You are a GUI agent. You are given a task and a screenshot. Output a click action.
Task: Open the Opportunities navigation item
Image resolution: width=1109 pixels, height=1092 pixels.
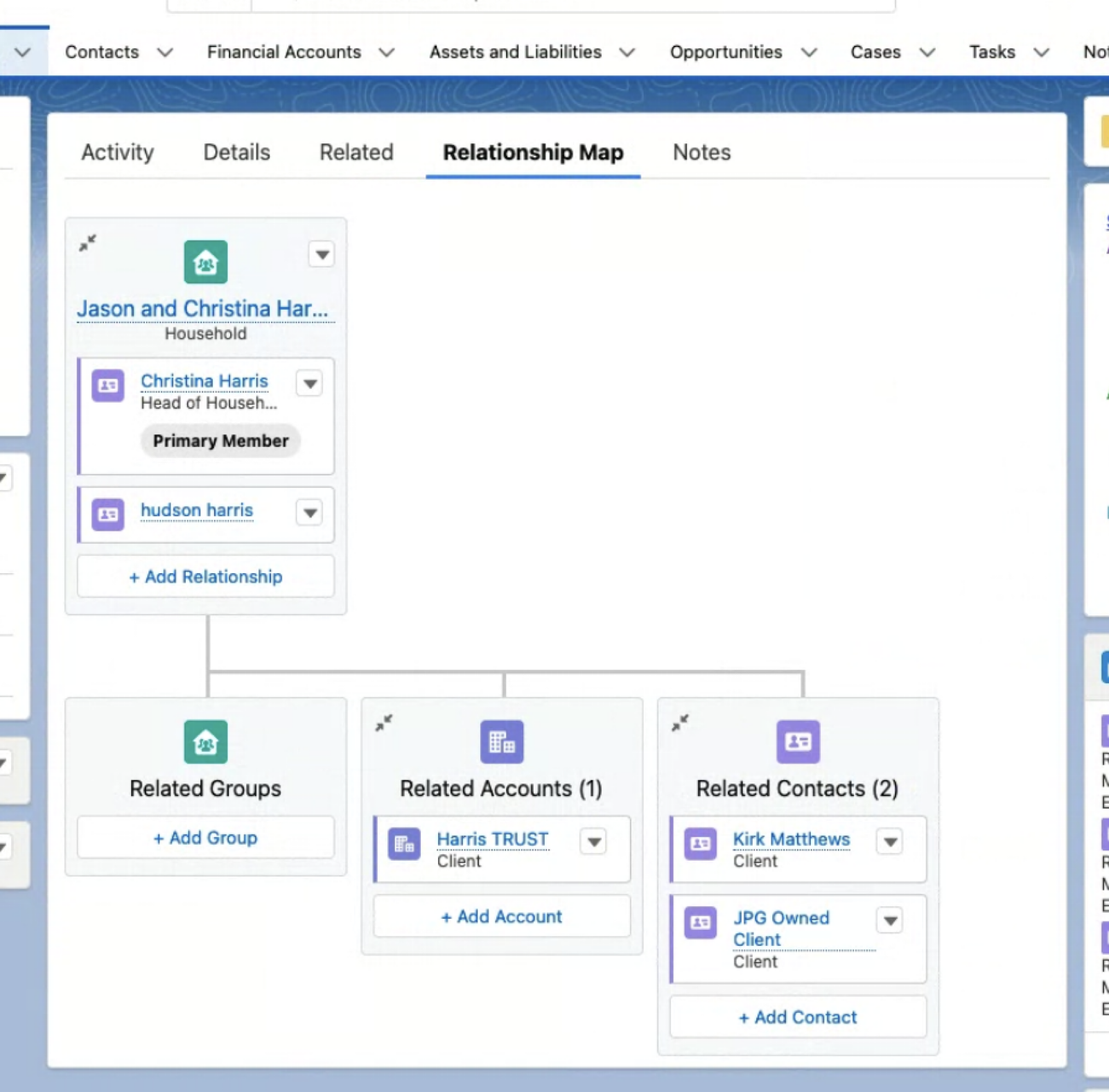point(726,52)
